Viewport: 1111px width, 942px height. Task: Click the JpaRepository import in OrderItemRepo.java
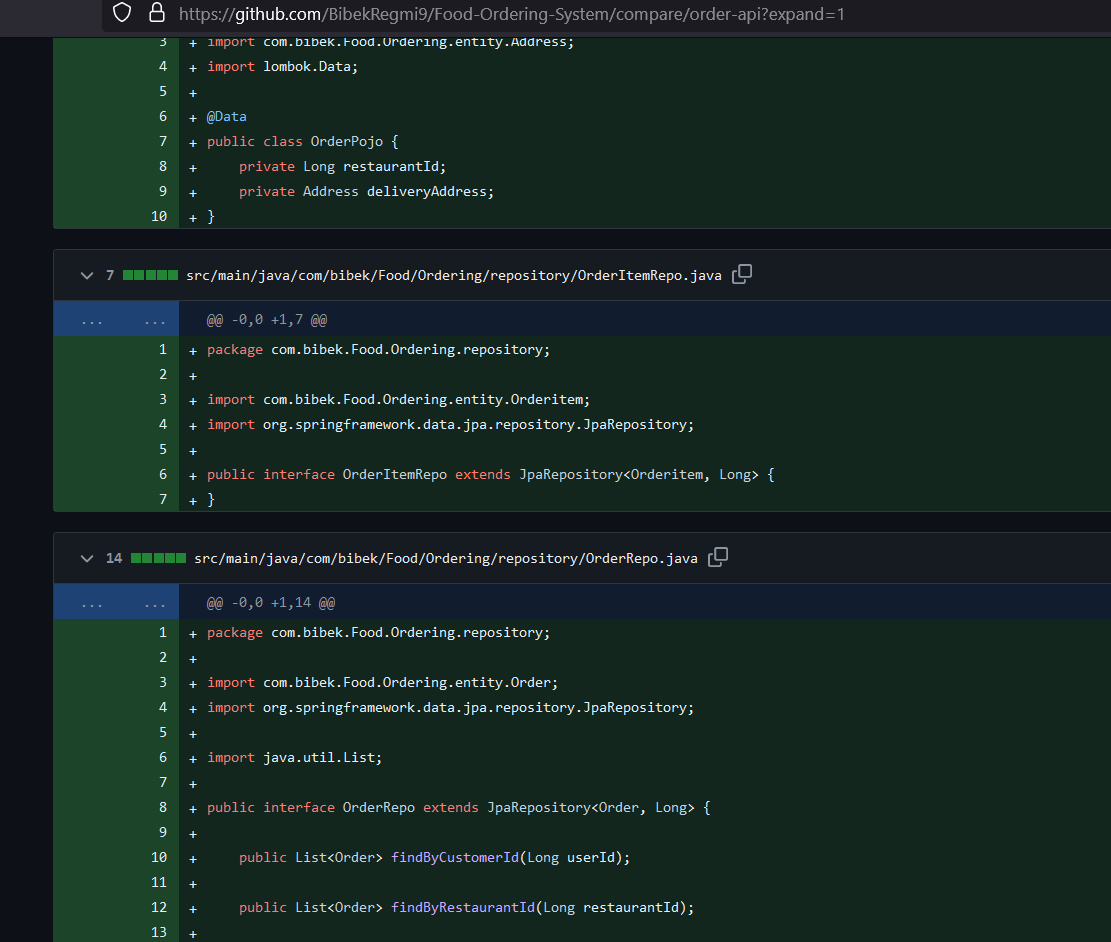point(451,425)
